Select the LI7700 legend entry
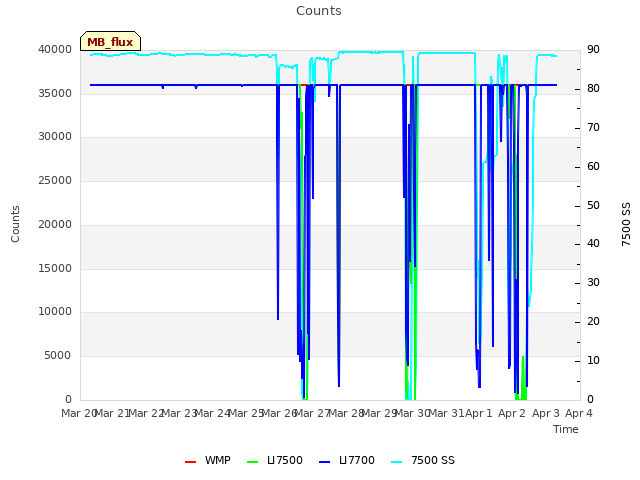The height and width of the screenshot is (480, 640). point(347,460)
